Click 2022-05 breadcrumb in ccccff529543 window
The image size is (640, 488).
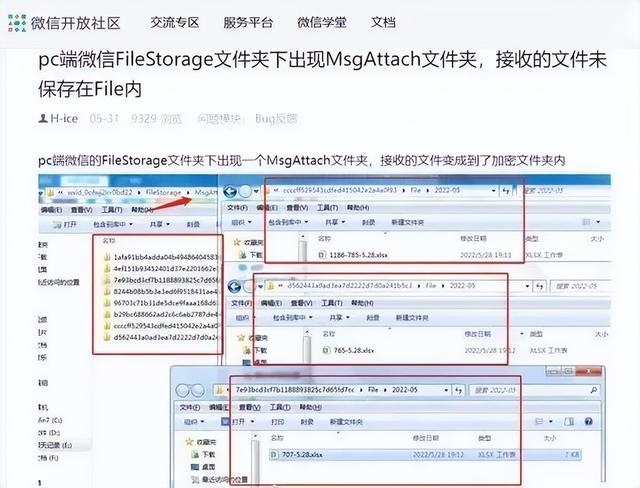click(447, 190)
